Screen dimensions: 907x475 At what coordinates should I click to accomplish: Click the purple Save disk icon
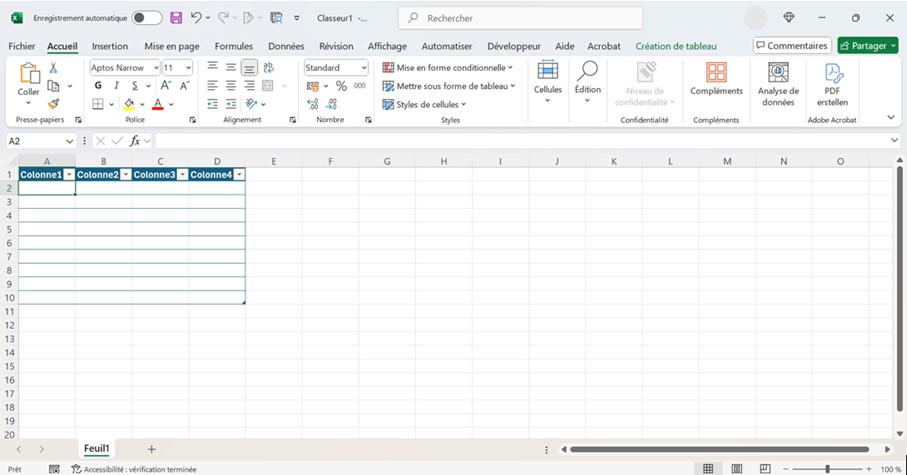point(176,18)
